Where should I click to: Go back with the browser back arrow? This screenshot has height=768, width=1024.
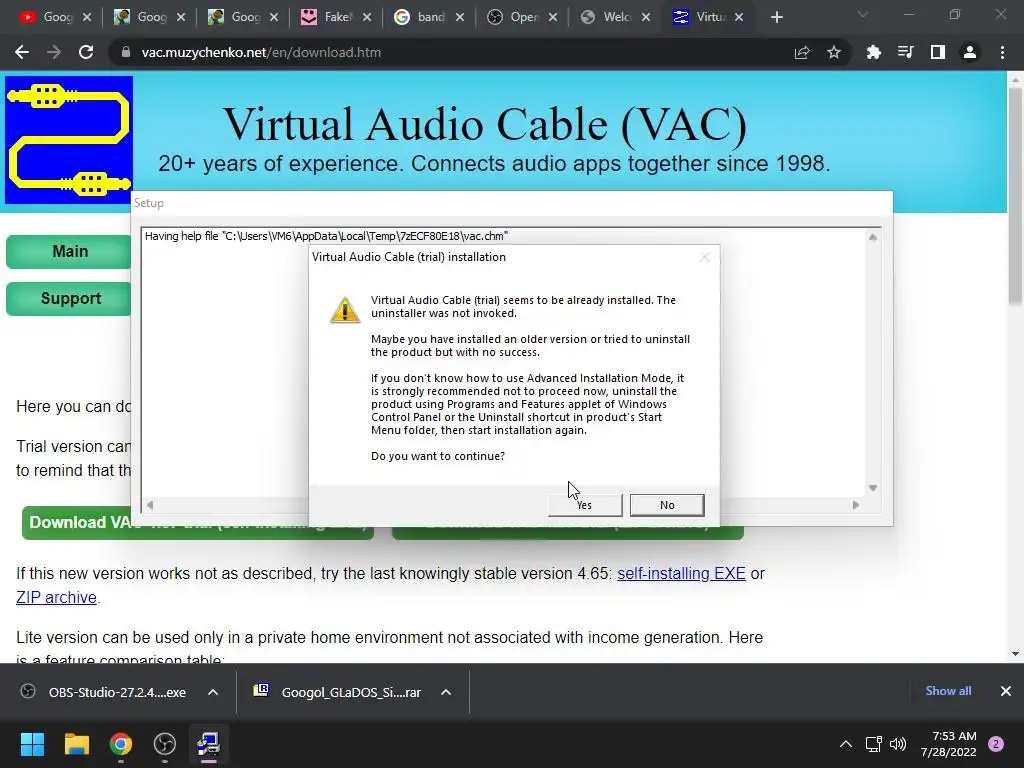[x=22, y=52]
